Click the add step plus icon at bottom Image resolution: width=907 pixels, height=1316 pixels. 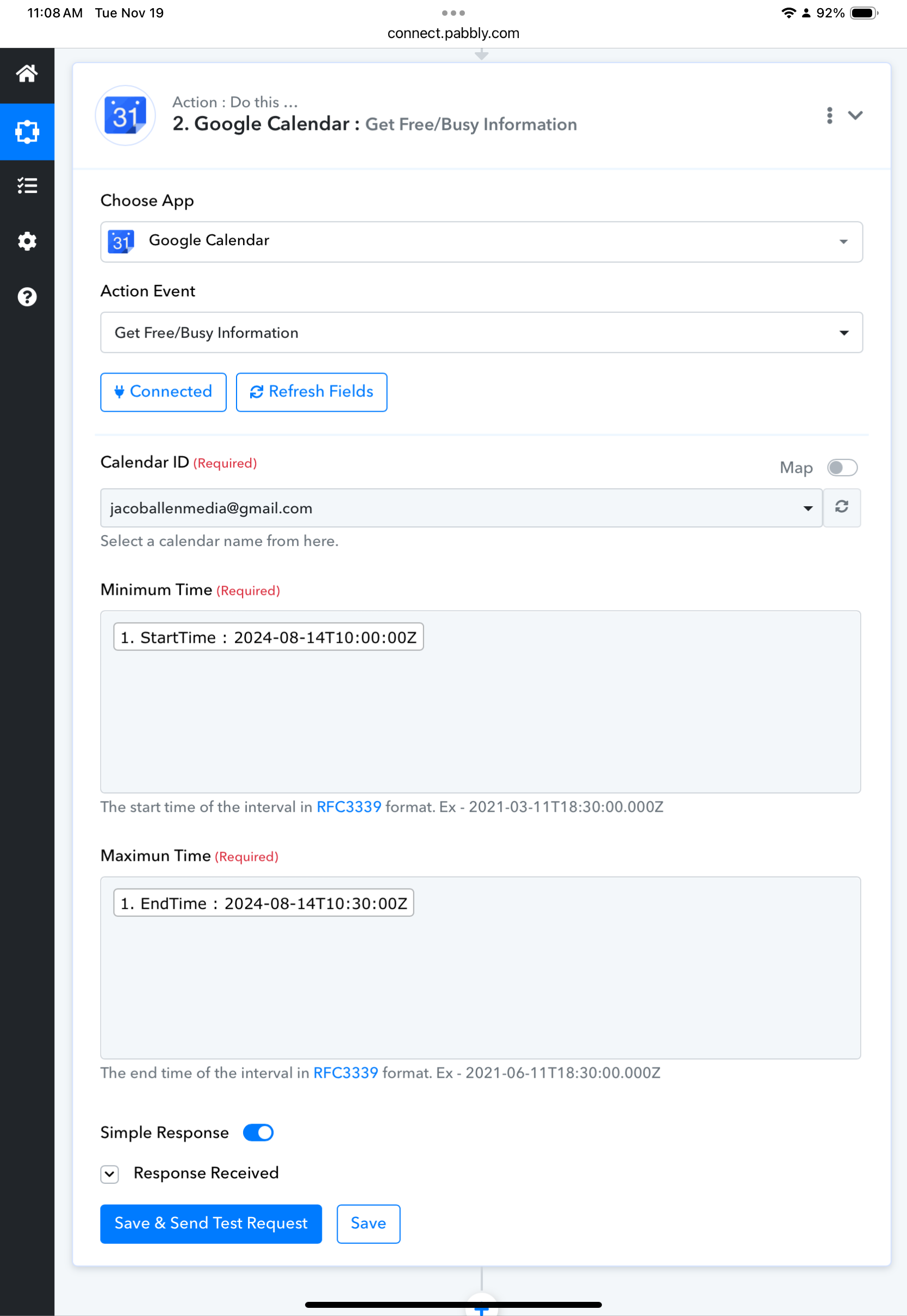(481, 1310)
